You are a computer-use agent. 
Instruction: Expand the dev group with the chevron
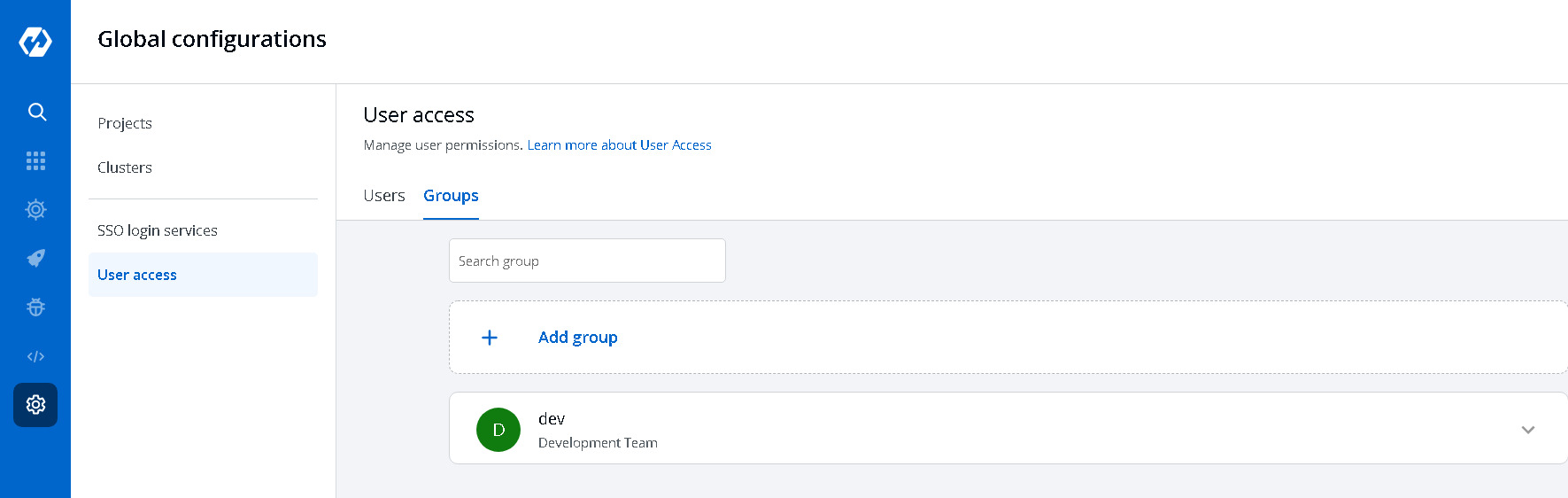1527,430
